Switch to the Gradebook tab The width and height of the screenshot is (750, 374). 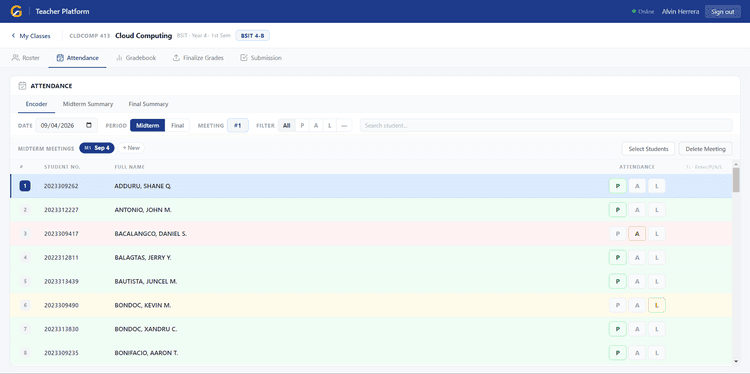tap(136, 58)
